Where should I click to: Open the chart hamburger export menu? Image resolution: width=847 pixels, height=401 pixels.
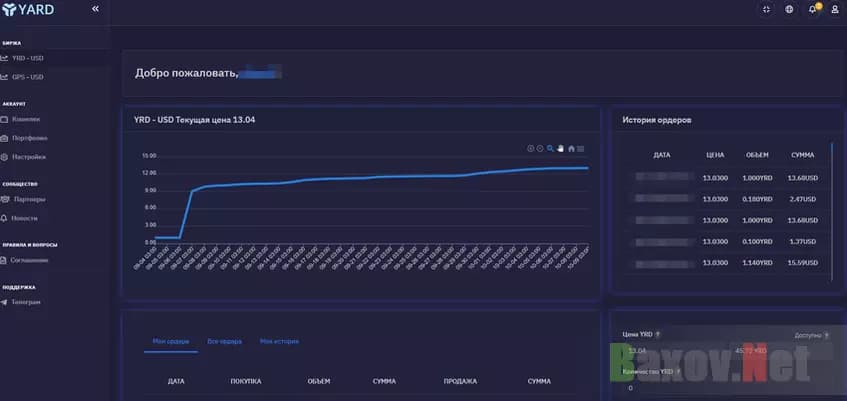click(581, 148)
